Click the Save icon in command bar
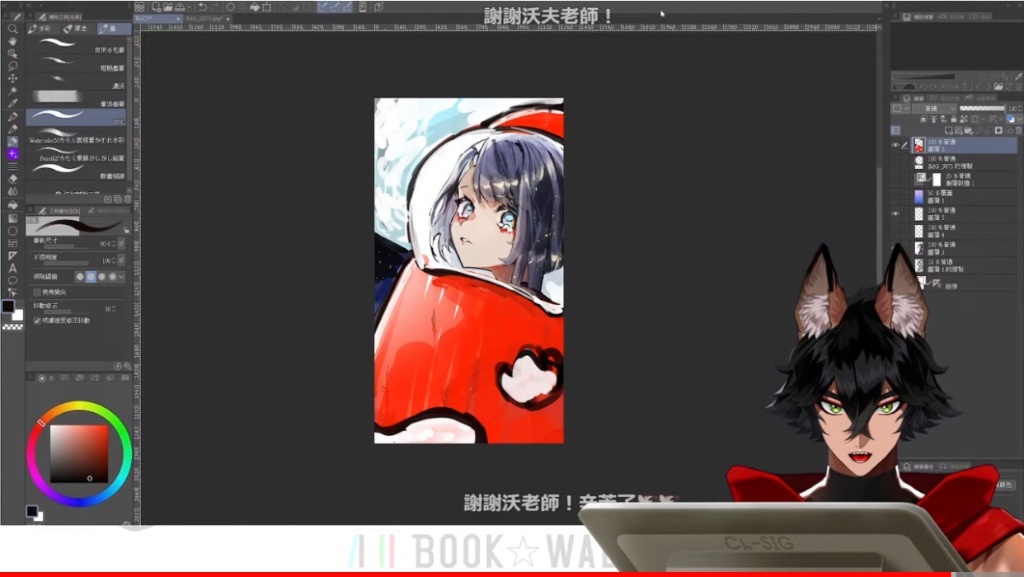The width and height of the screenshot is (1024, 577). pyautogui.click(x=179, y=7)
